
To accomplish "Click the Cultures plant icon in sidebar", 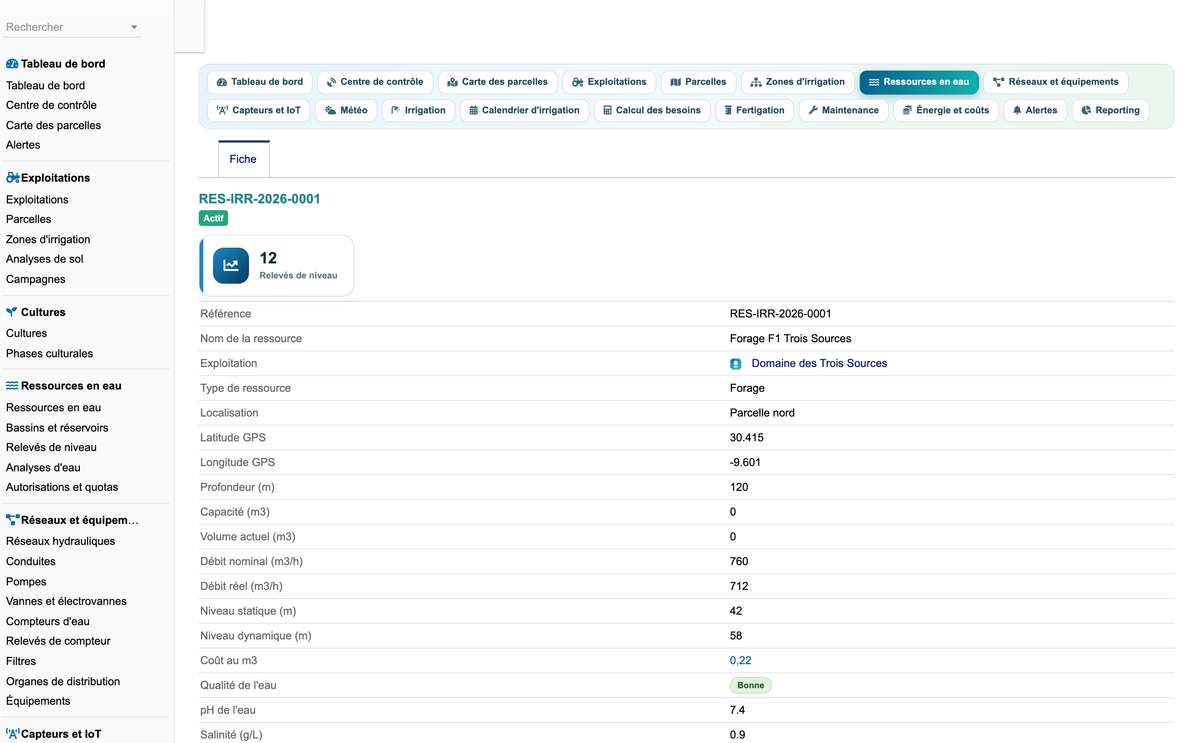I will [12, 312].
